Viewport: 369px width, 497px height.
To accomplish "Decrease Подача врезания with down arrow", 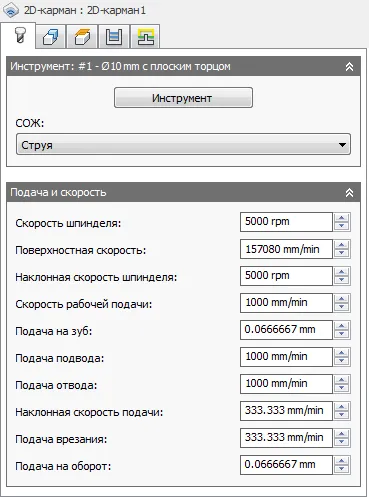I will [342, 442].
